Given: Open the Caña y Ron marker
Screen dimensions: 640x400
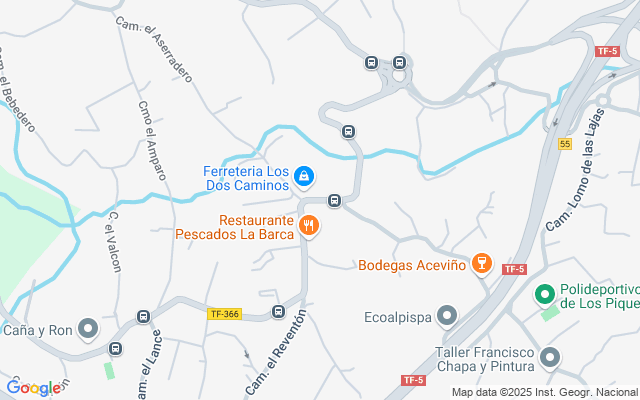Looking at the screenshot, I should (x=89, y=329).
